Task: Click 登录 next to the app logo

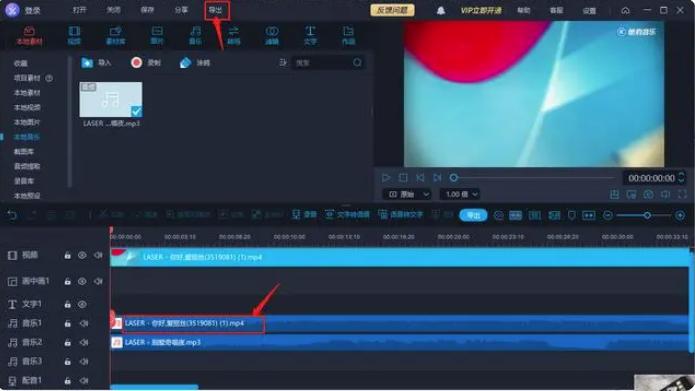Action: [32, 10]
